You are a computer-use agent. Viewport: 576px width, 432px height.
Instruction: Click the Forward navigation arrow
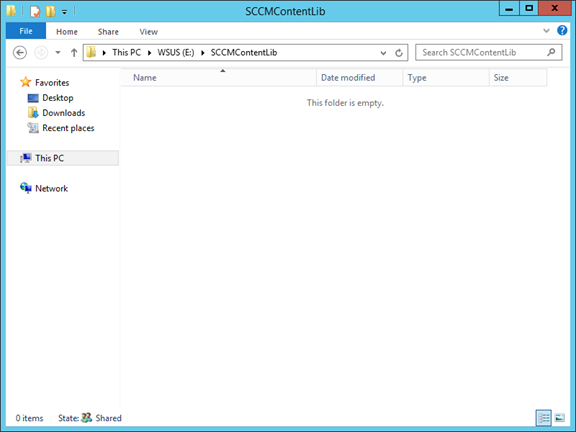pyautogui.click(x=41, y=53)
